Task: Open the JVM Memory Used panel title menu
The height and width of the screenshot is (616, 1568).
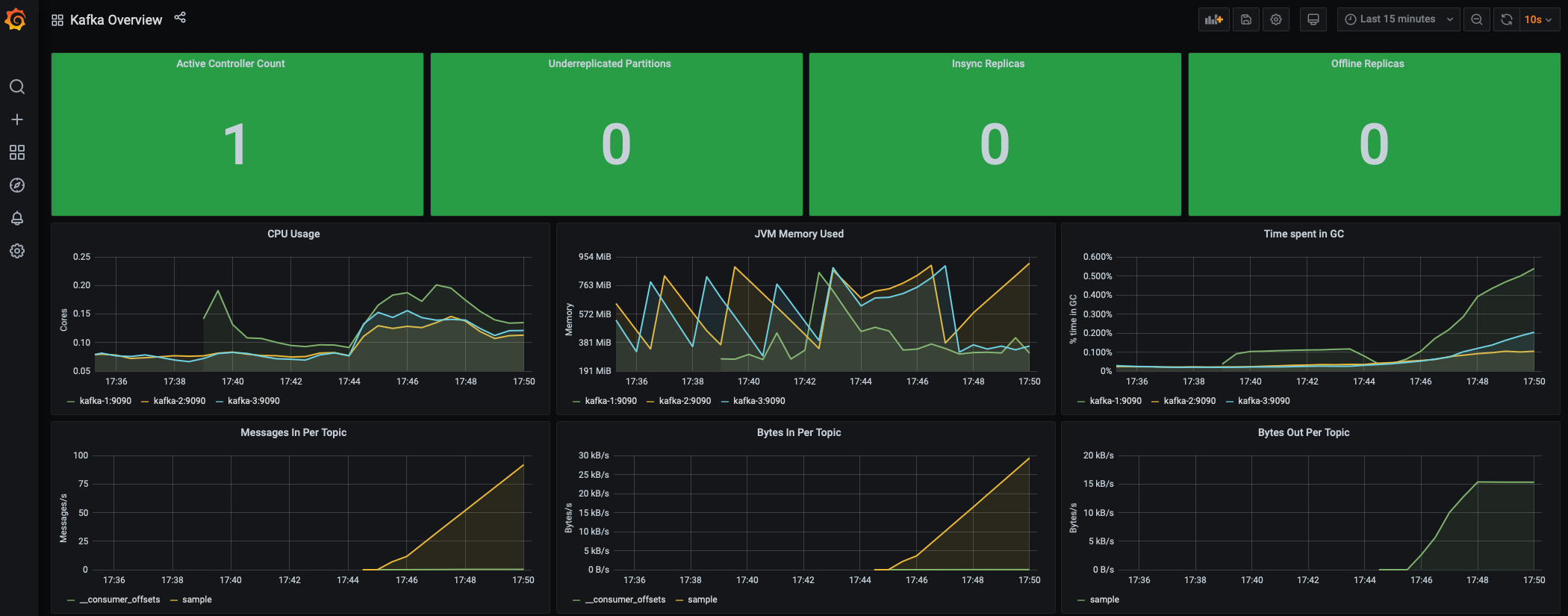Action: 799,234
